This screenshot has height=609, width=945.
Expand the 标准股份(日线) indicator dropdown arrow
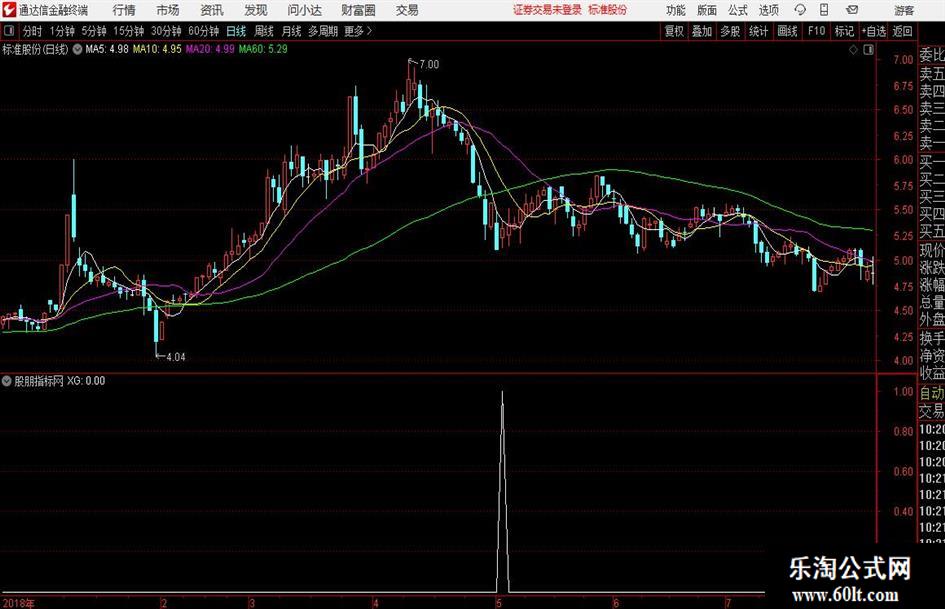click(x=77, y=49)
